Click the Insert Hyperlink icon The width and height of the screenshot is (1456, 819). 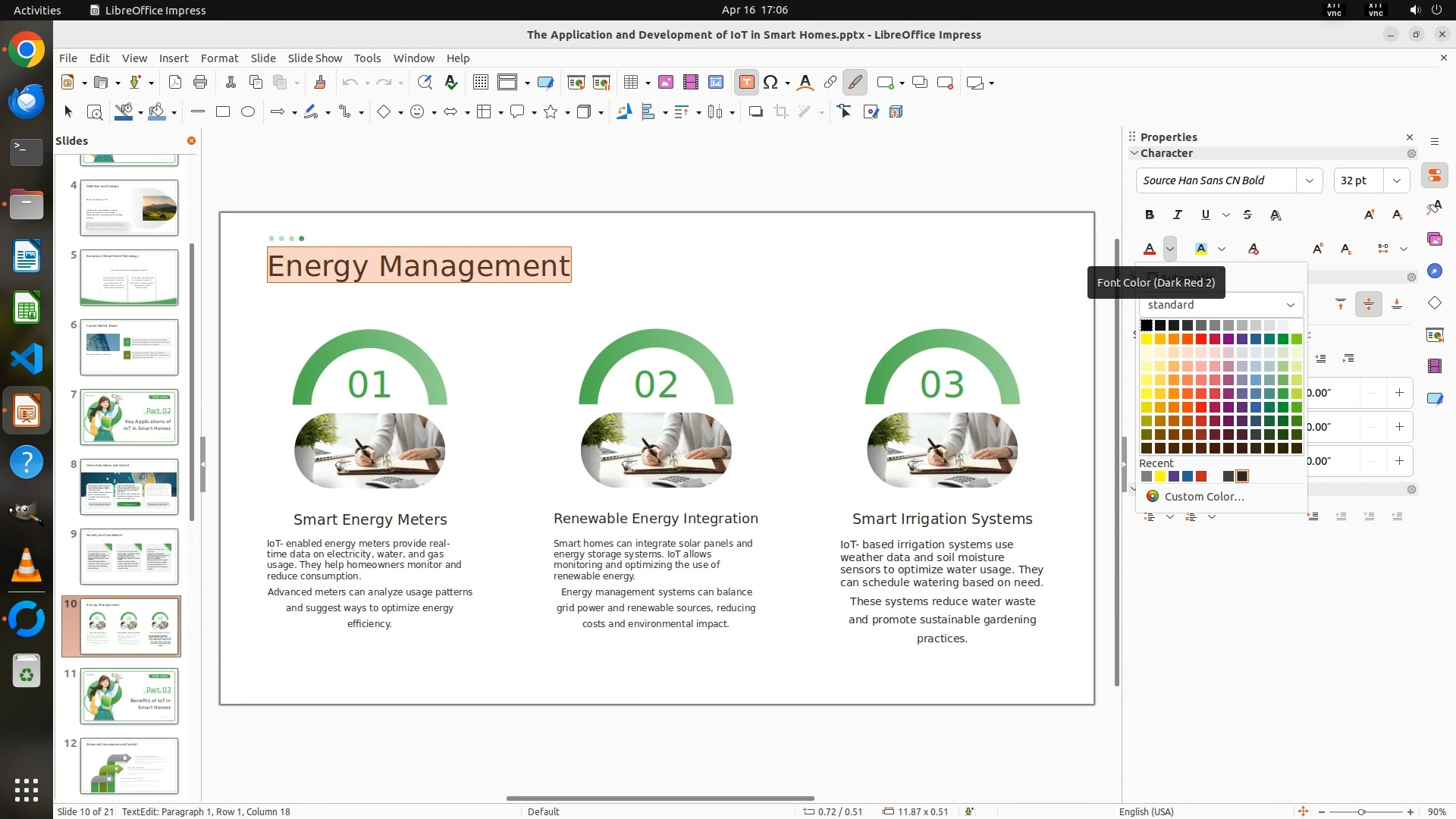830,83
